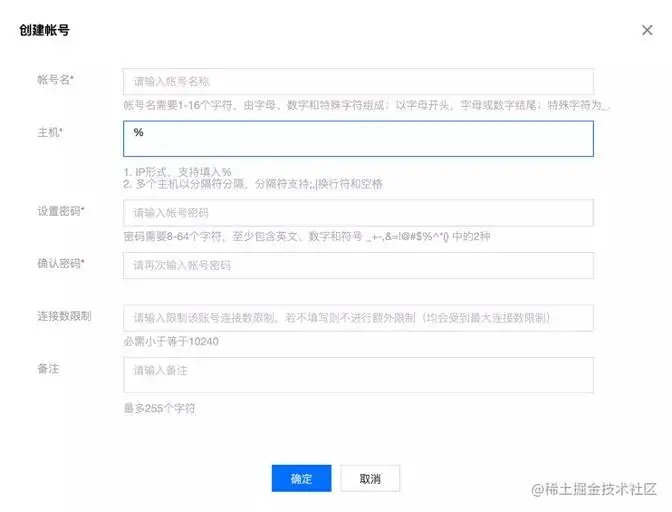This screenshot has height=512, width=672.
Task: Click the 确认密码 field label
Action: pos(61,263)
